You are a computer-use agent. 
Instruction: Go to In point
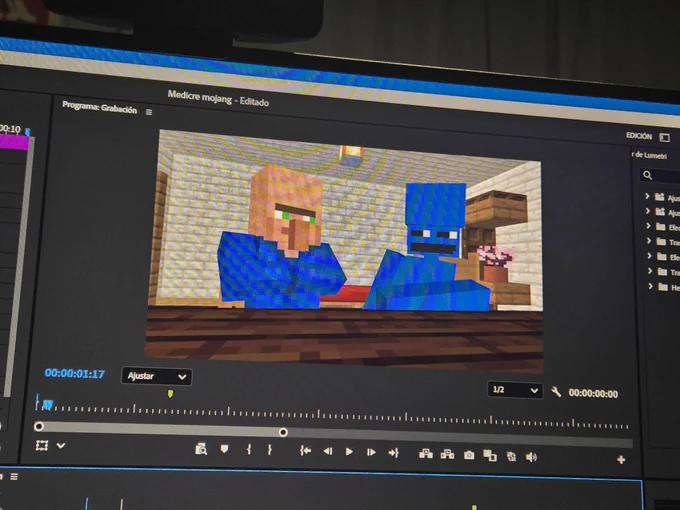(x=305, y=451)
